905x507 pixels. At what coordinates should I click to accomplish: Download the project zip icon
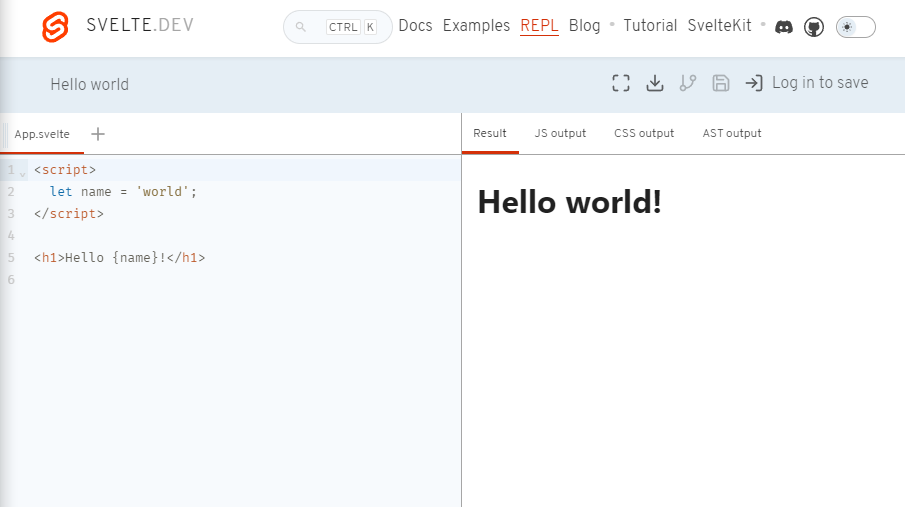tap(655, 83)
